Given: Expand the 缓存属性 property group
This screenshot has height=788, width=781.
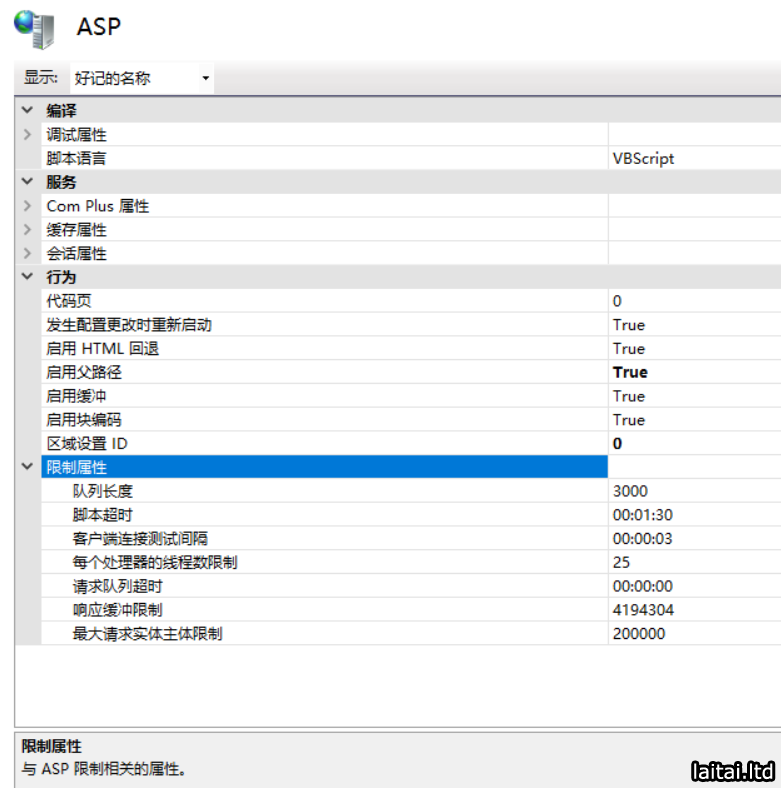Looking at the screenshot, I should (x=27, y=230).
